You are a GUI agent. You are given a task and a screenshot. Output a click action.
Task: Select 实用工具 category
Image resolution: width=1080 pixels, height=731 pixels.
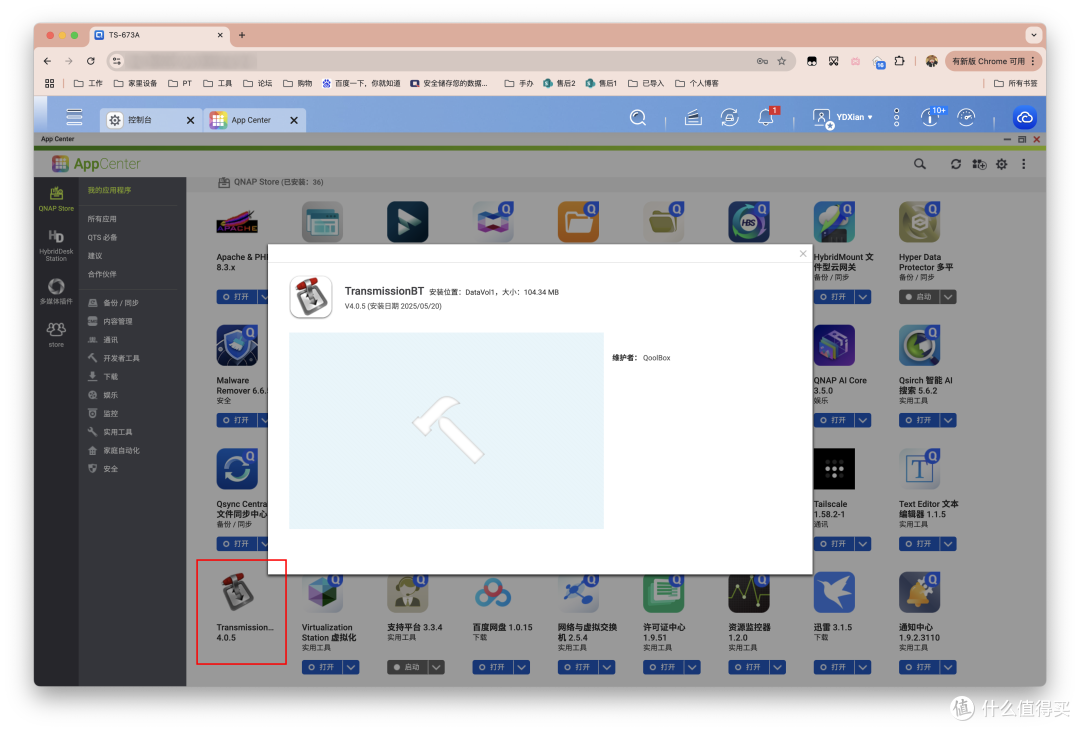click(110, 432)
